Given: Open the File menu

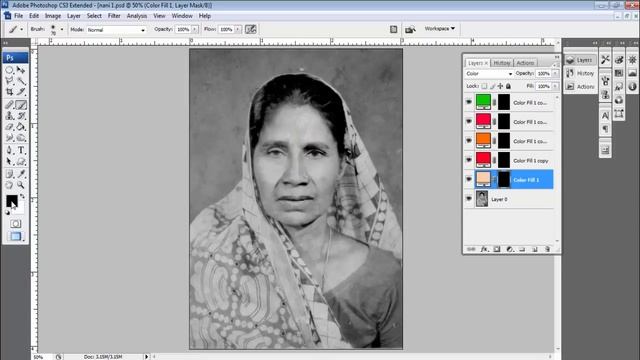Looking at the screenshot, I should (19, 16).
